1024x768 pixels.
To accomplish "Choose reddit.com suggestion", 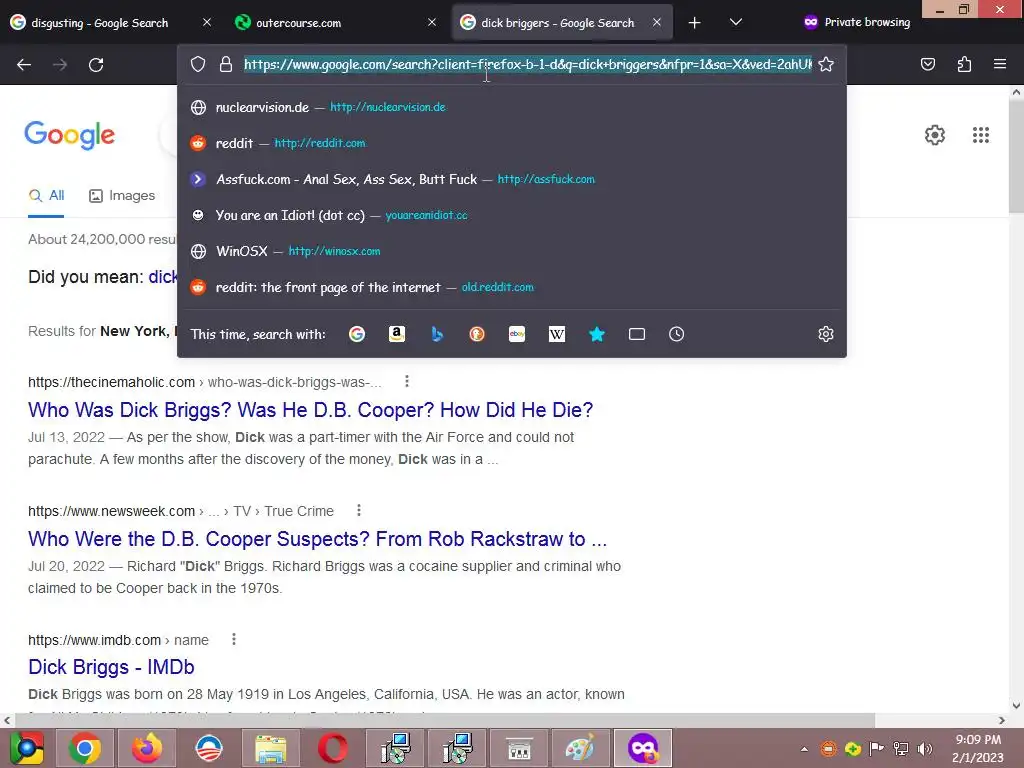I will click(x=511, y=143).
